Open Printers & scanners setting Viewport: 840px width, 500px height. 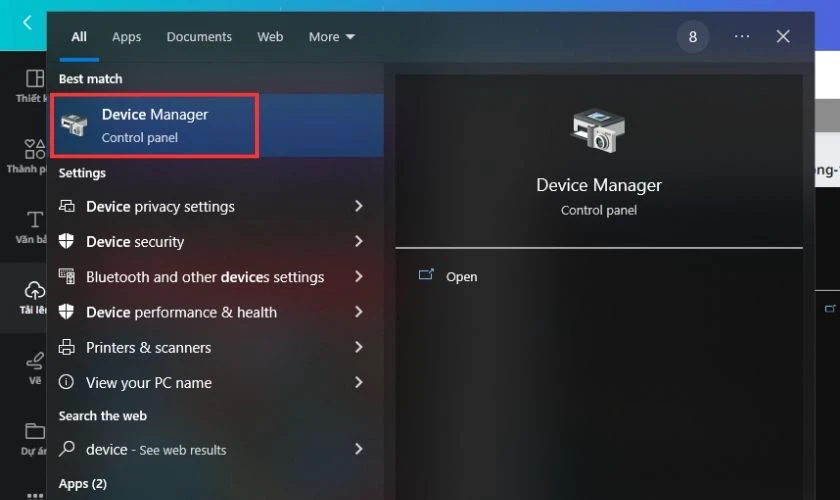[215, 348]
